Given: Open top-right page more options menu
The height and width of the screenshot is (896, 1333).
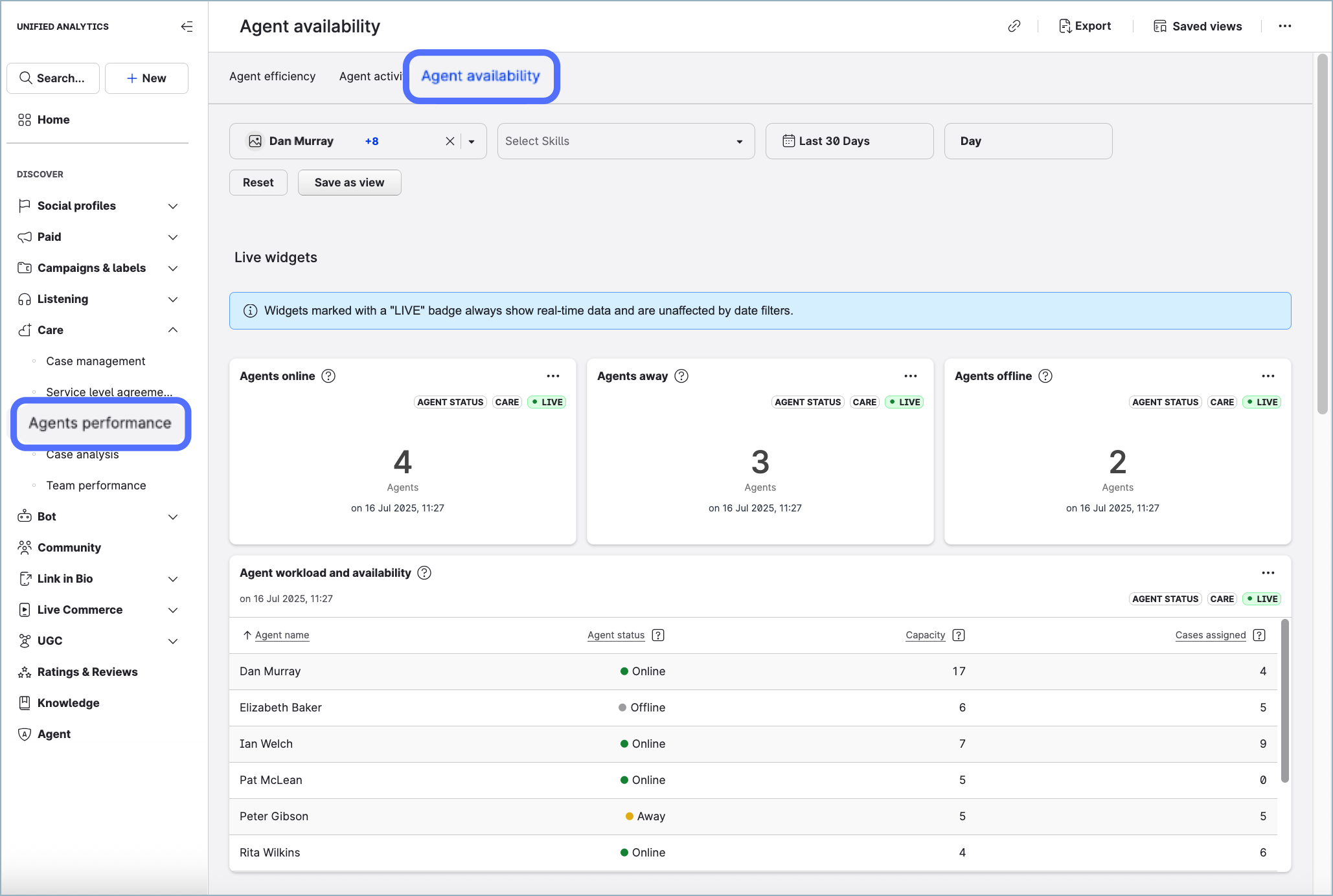Looking at the screenshot, I should [1284, 26].
